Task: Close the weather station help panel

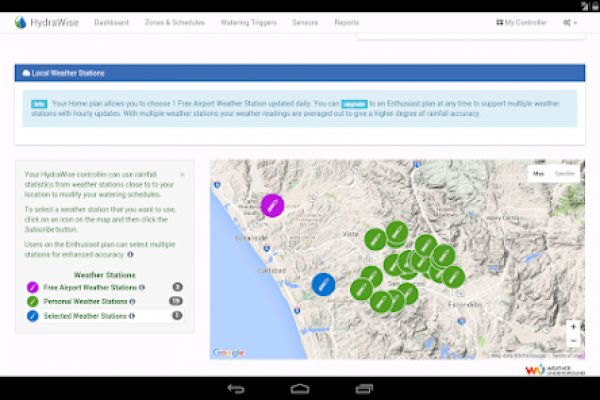Action: click(x=181, y=174)
